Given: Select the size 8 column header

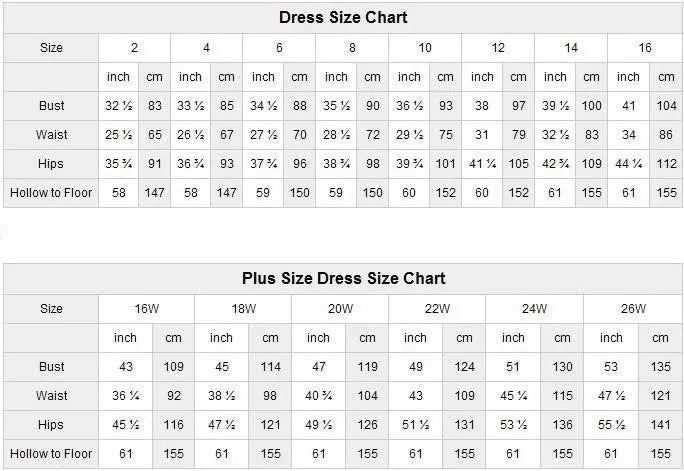Looking at the screenshot, I should 352,48.
